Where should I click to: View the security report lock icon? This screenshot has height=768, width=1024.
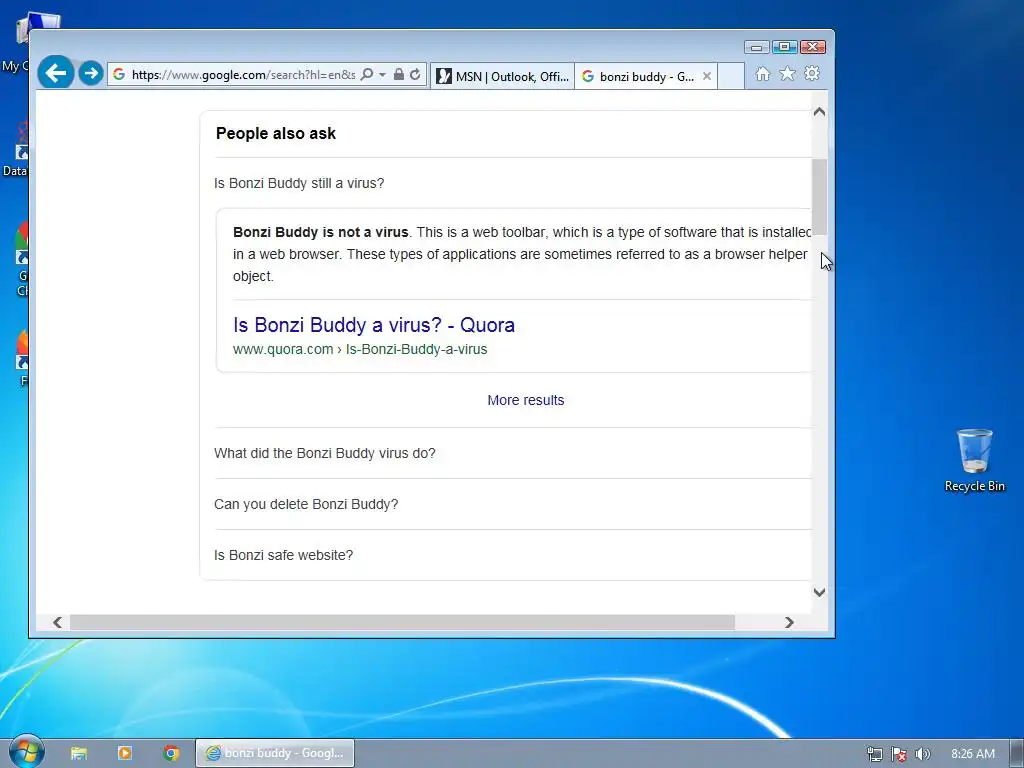(x=398, y=74)
